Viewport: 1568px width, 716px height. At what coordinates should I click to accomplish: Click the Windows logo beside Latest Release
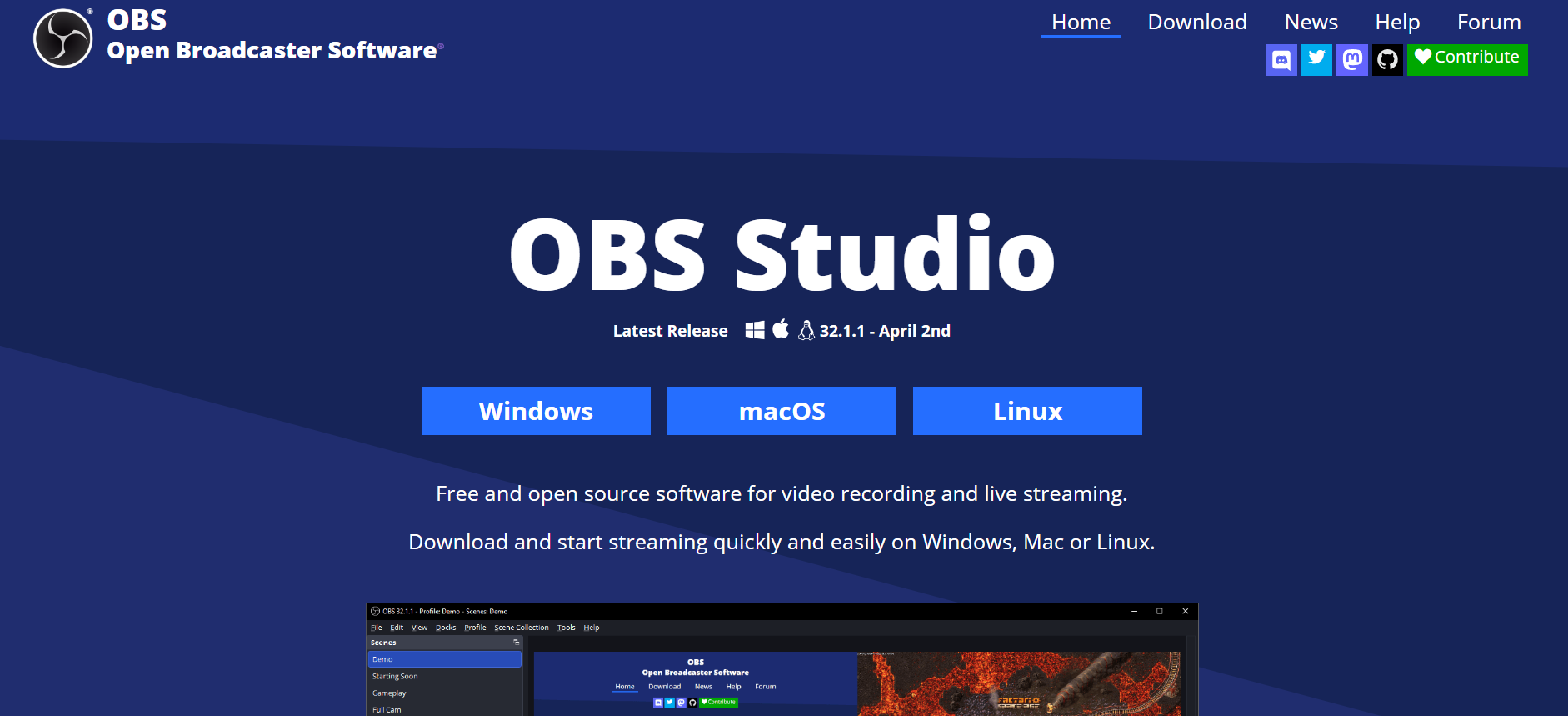point(754,330)
